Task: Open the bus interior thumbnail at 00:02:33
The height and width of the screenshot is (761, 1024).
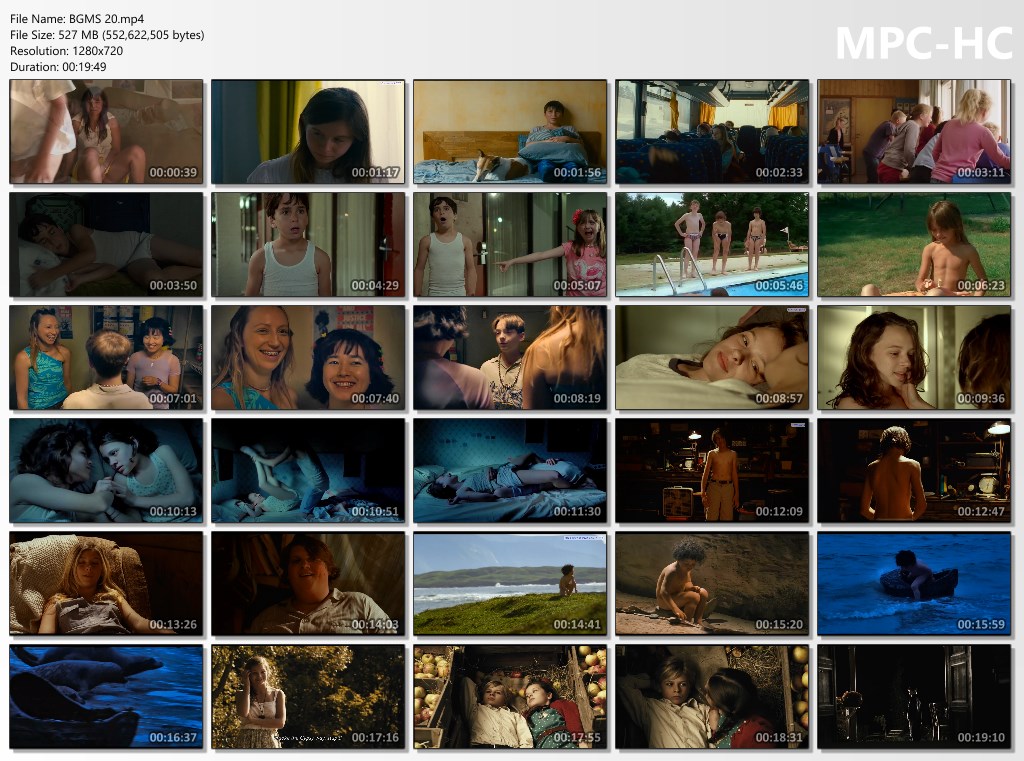Action: 712,132
